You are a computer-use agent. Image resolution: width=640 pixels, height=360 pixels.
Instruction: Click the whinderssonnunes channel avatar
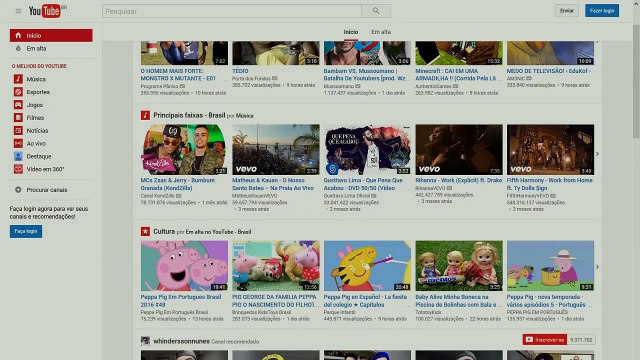tap(145, 341)
